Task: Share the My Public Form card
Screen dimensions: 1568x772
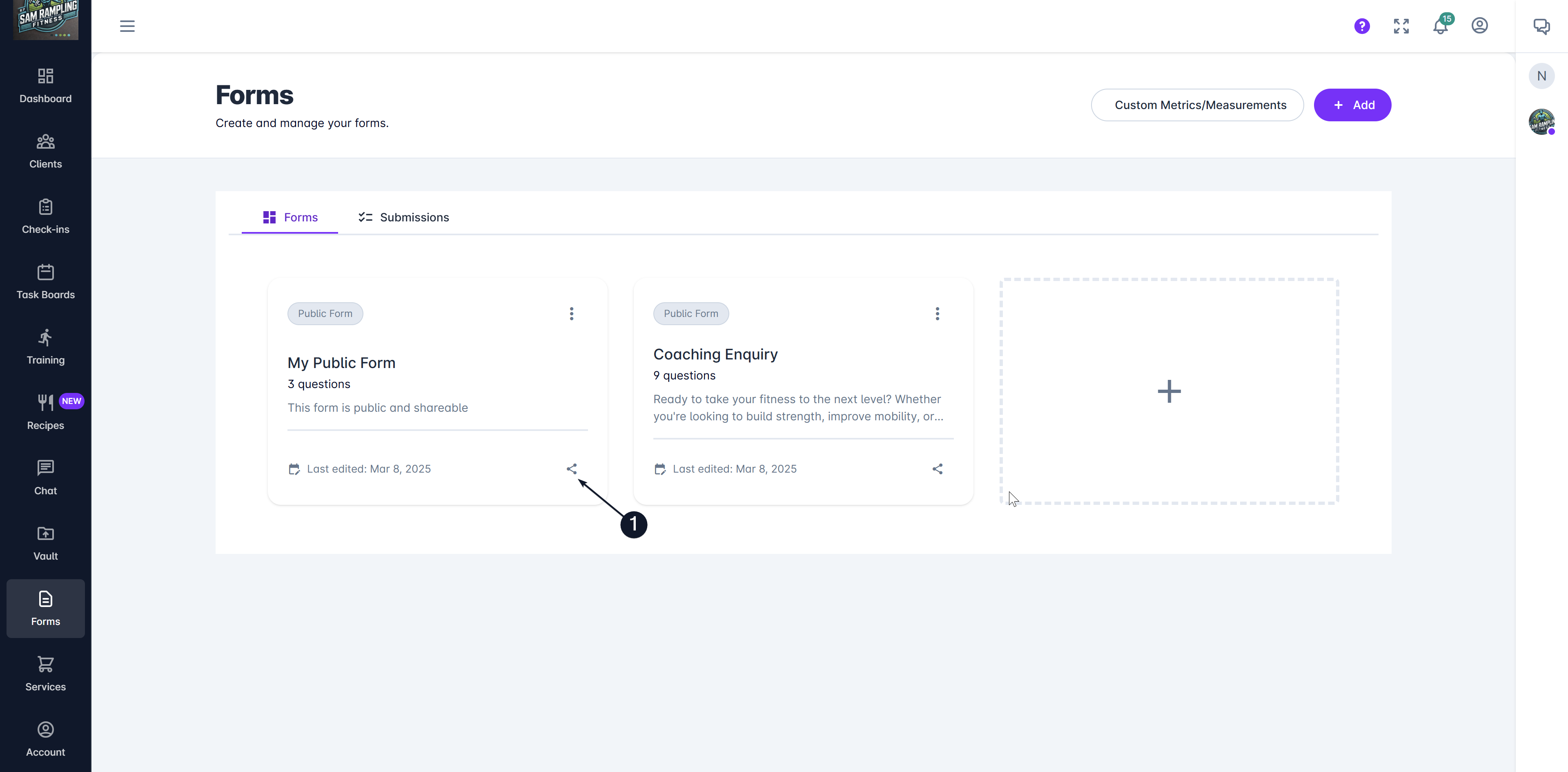Action: pos(571,469)
